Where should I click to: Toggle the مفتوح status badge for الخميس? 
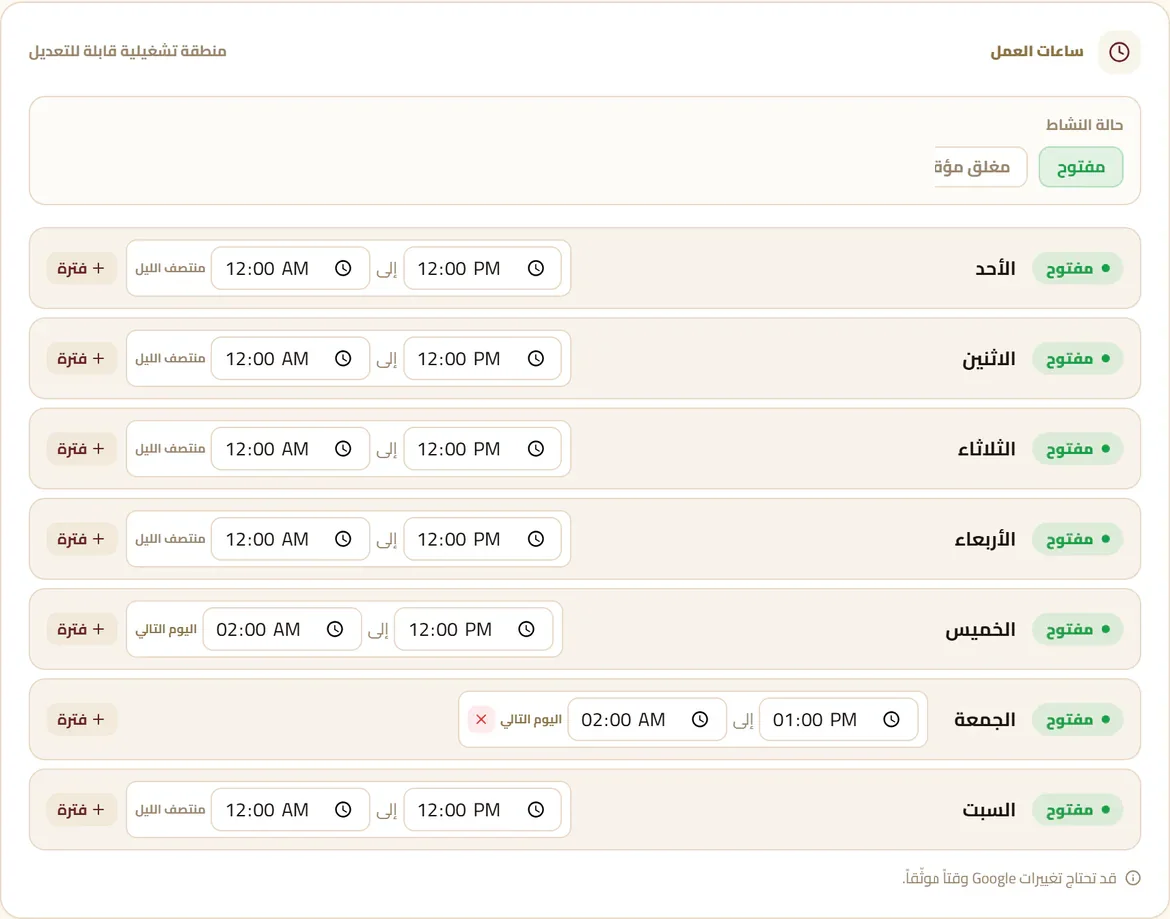pos(1077,630)
